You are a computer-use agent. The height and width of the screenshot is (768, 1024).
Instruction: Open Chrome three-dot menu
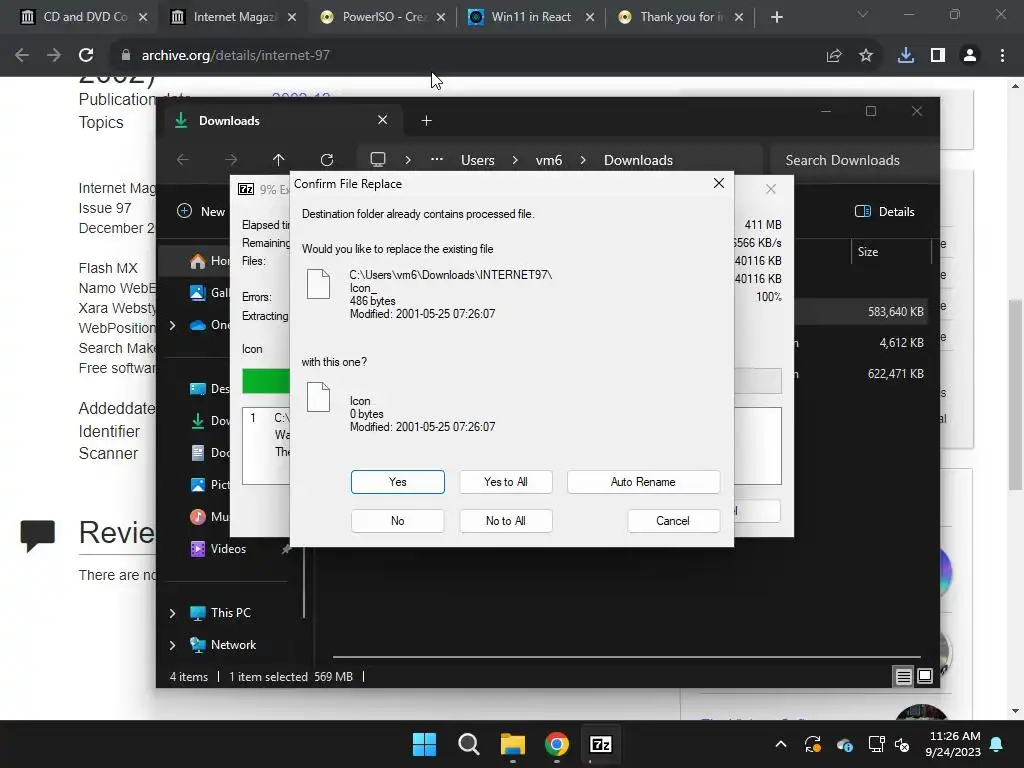(1002, 56)
